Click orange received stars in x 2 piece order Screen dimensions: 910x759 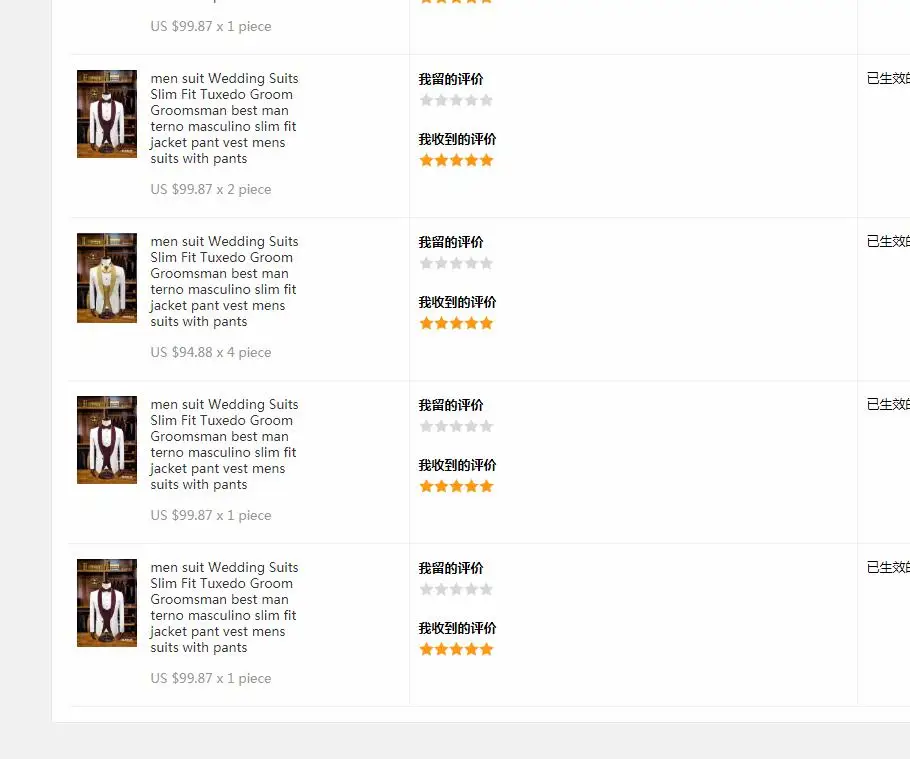(456, 160)
